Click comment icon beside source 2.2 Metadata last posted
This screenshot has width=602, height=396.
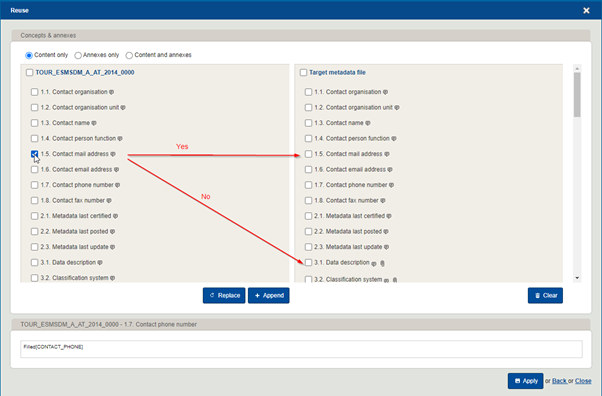coord(112,232)
